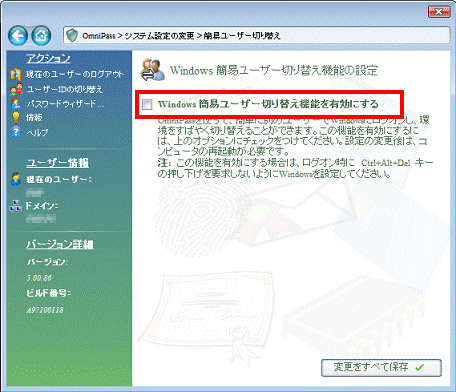Click the logout icon beside 現在のユーザーのログアウト
This screenshot has width=456, height=392.
(x=16, y=74)
